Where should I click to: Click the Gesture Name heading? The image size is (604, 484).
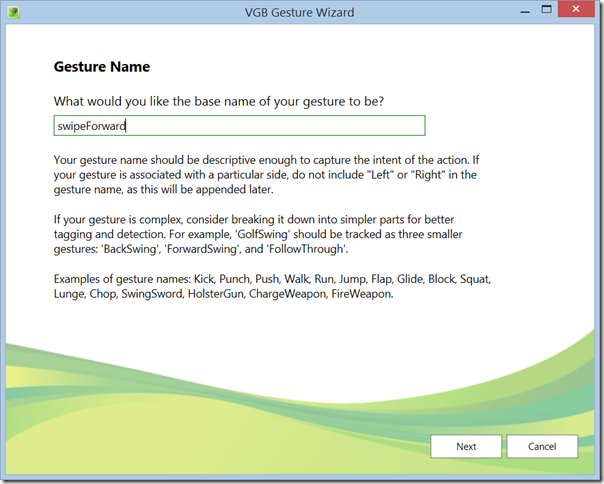click(x=102, y=67)
